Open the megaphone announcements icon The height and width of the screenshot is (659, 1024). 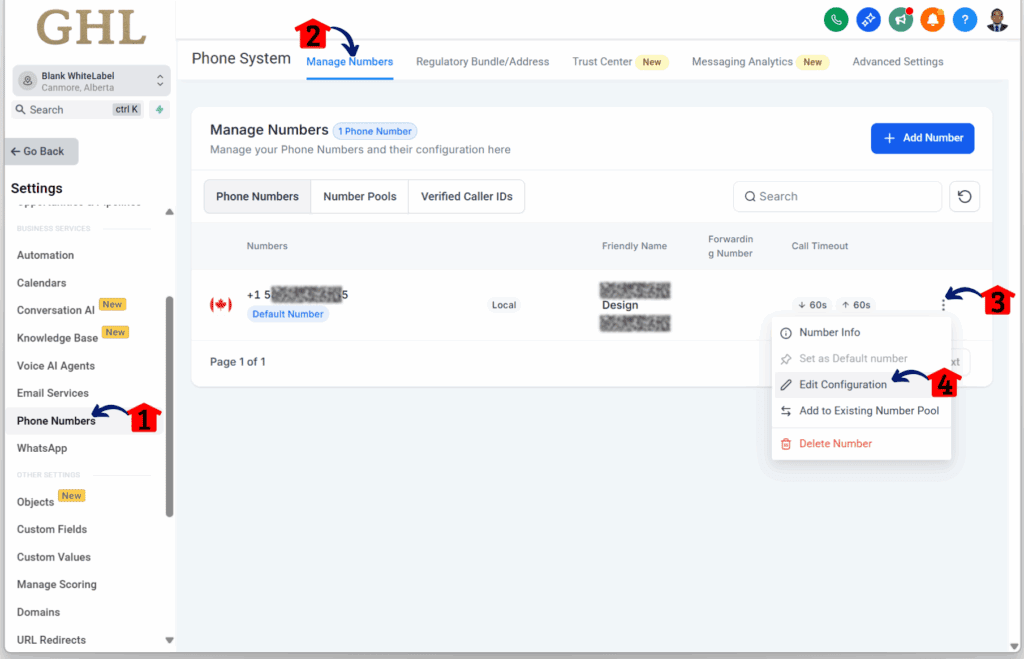point(901,20)
